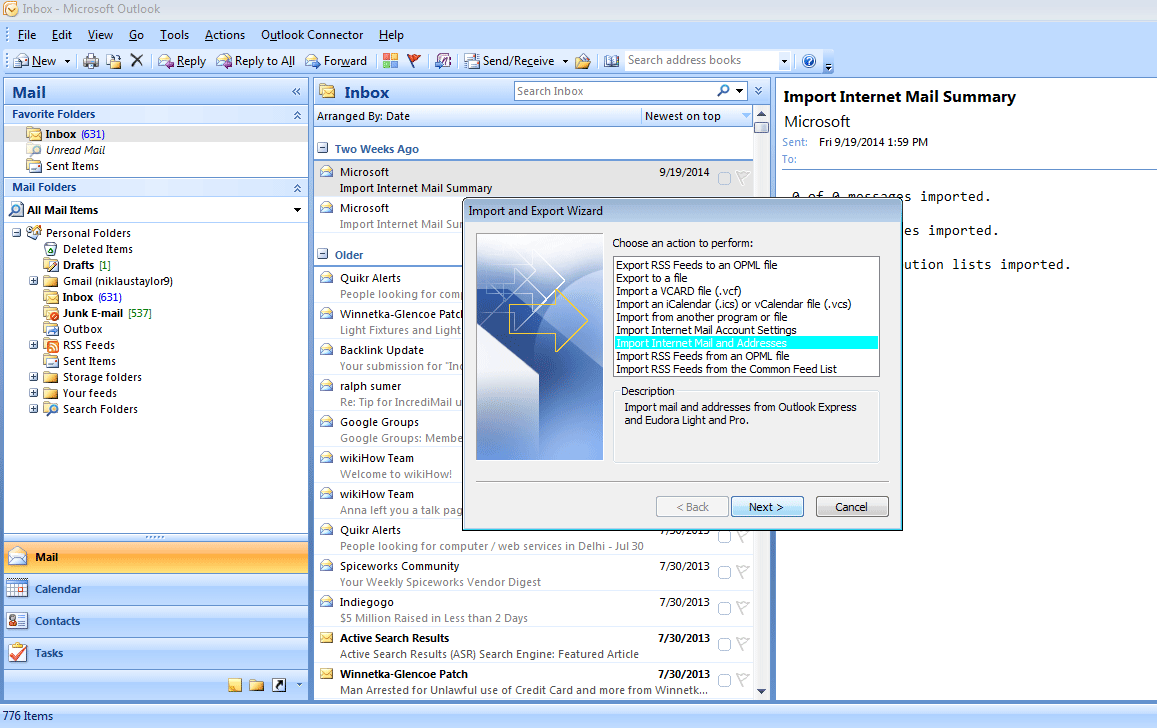1157x728 pixels.
Task: Open the New item dropdown arrow
Action: pyautogui.click(x=67, y=61)
